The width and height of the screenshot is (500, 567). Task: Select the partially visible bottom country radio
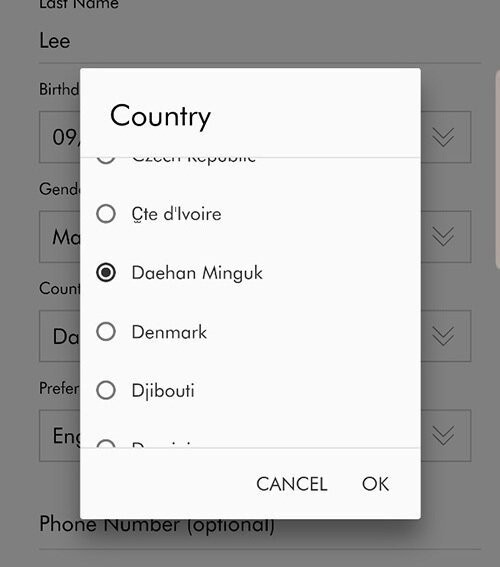[106, 444]
